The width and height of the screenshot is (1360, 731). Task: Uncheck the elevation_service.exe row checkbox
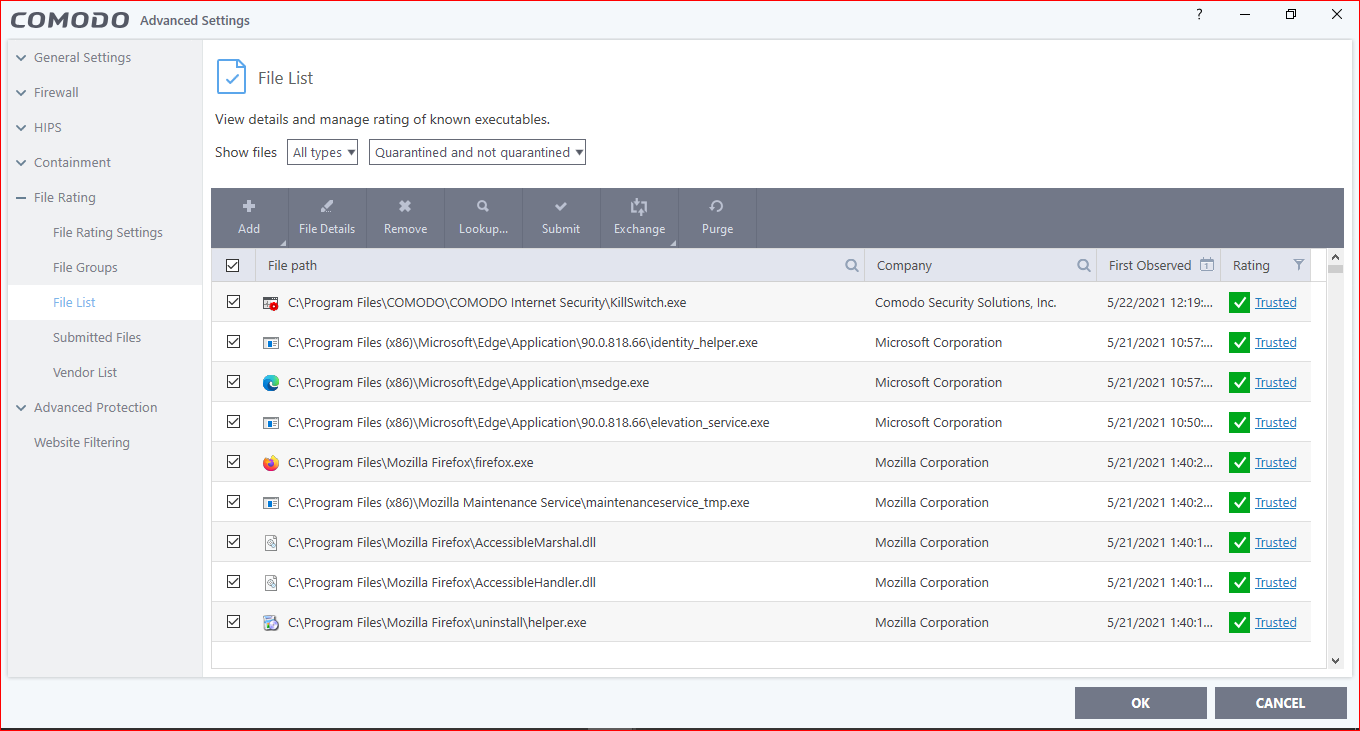tap(233, 421)
